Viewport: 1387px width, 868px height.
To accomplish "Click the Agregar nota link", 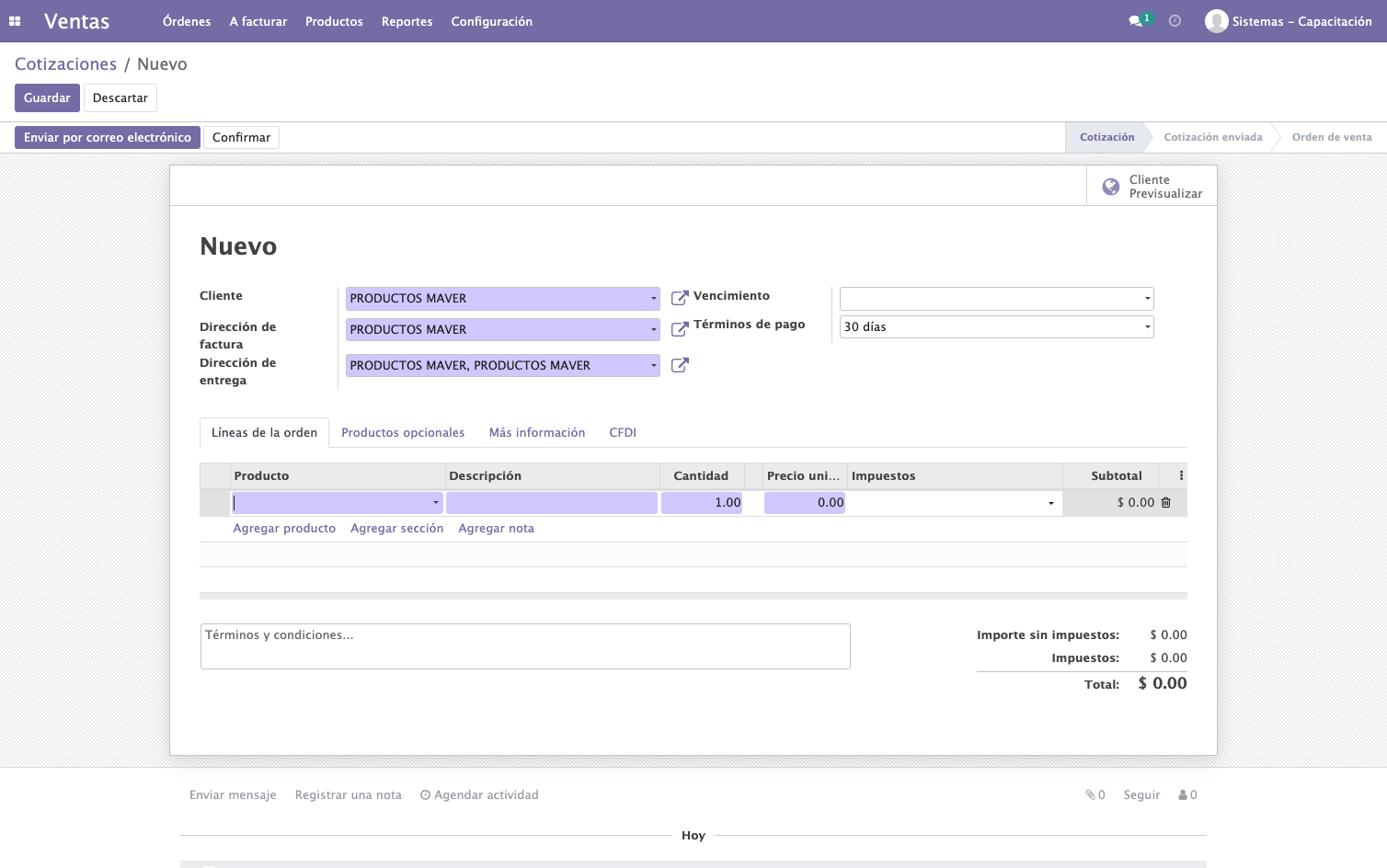I will click(x=497, y=529).
